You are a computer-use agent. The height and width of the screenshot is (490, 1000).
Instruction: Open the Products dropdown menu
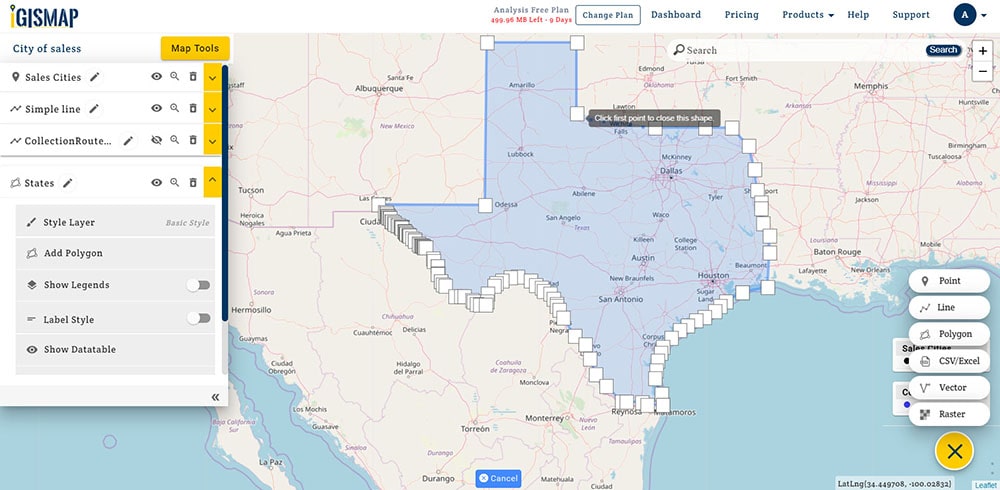[x=808, y=15]
